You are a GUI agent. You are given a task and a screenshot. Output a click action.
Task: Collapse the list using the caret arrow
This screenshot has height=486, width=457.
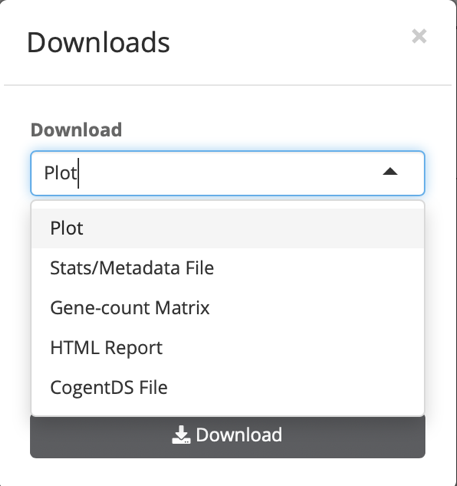390,172
